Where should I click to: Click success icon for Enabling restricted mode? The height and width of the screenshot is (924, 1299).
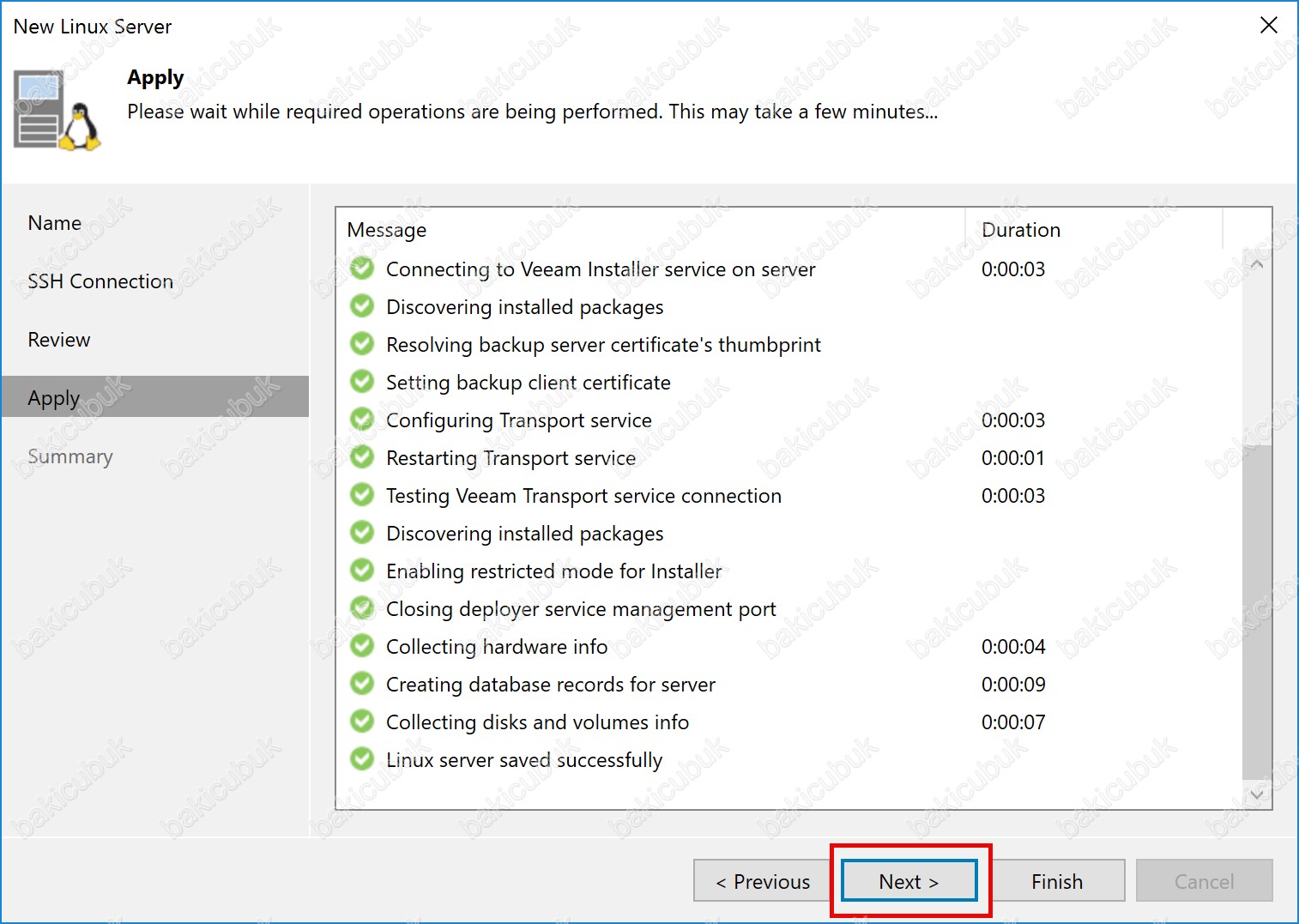pos(362,571)
